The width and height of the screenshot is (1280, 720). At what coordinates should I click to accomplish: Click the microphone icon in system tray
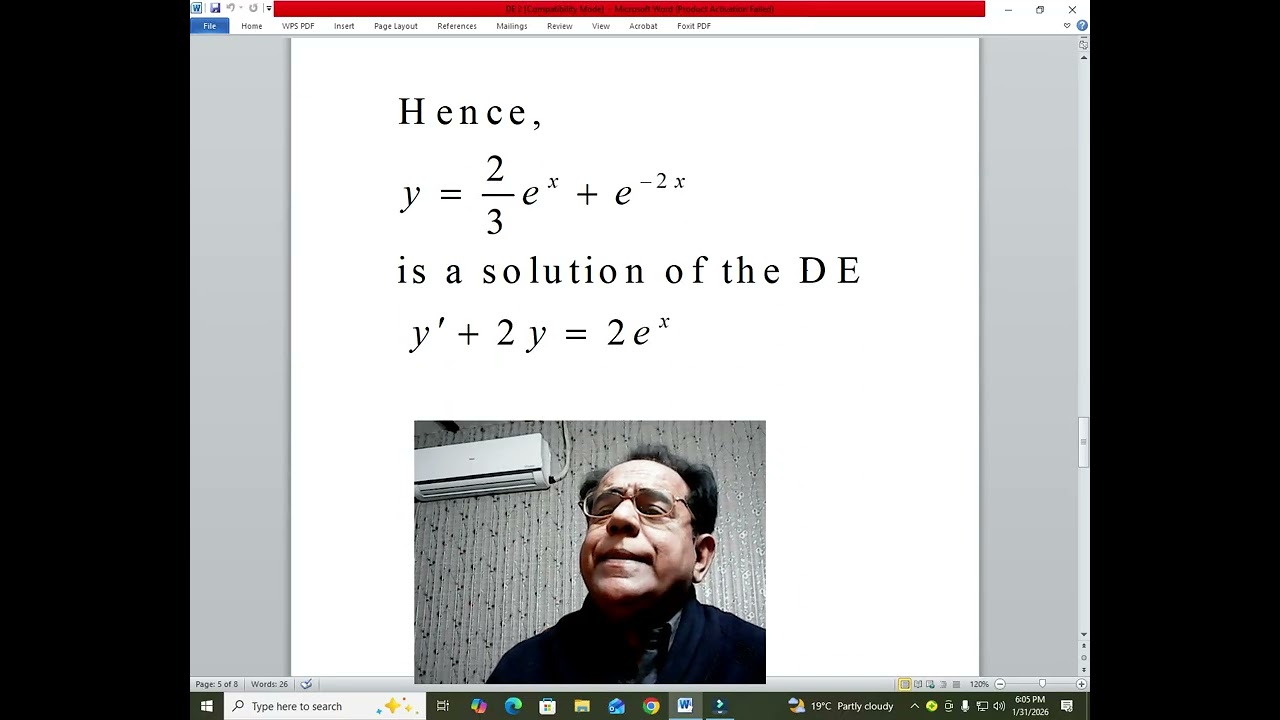[x=965, y=706]
